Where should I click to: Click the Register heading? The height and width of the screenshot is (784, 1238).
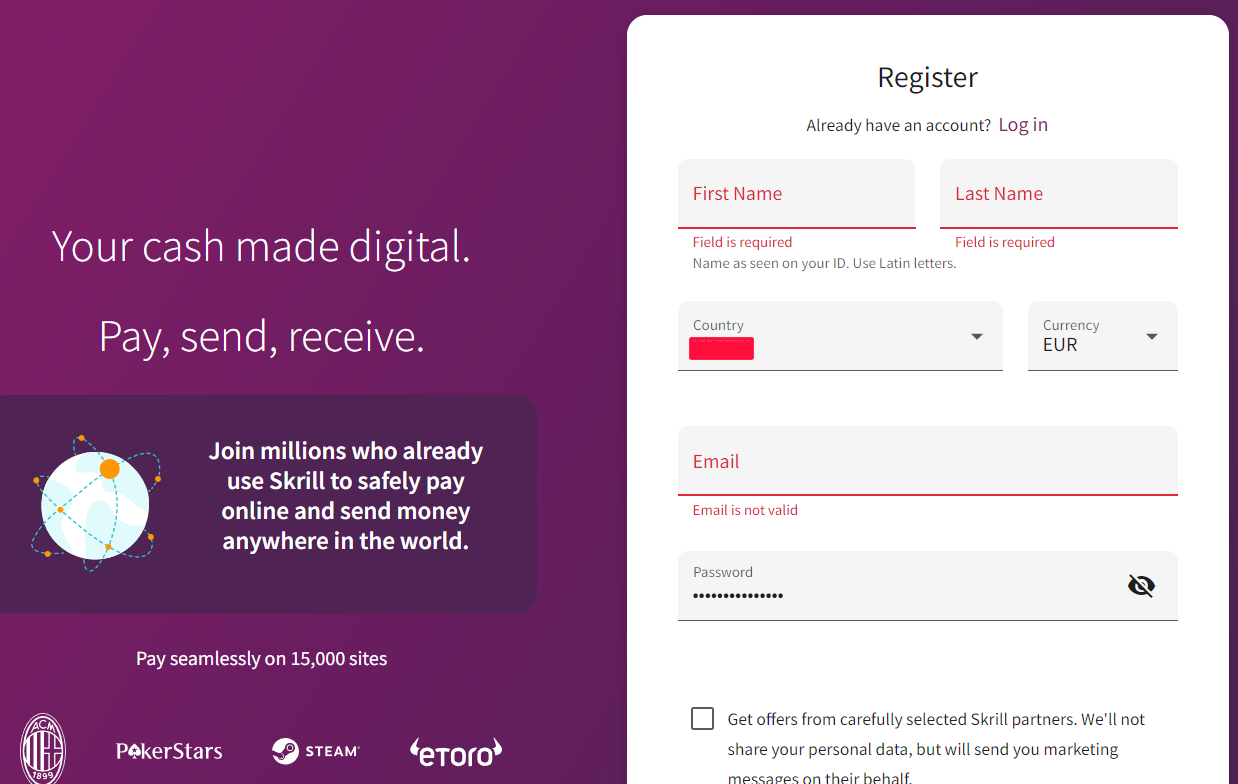(928, 77)
